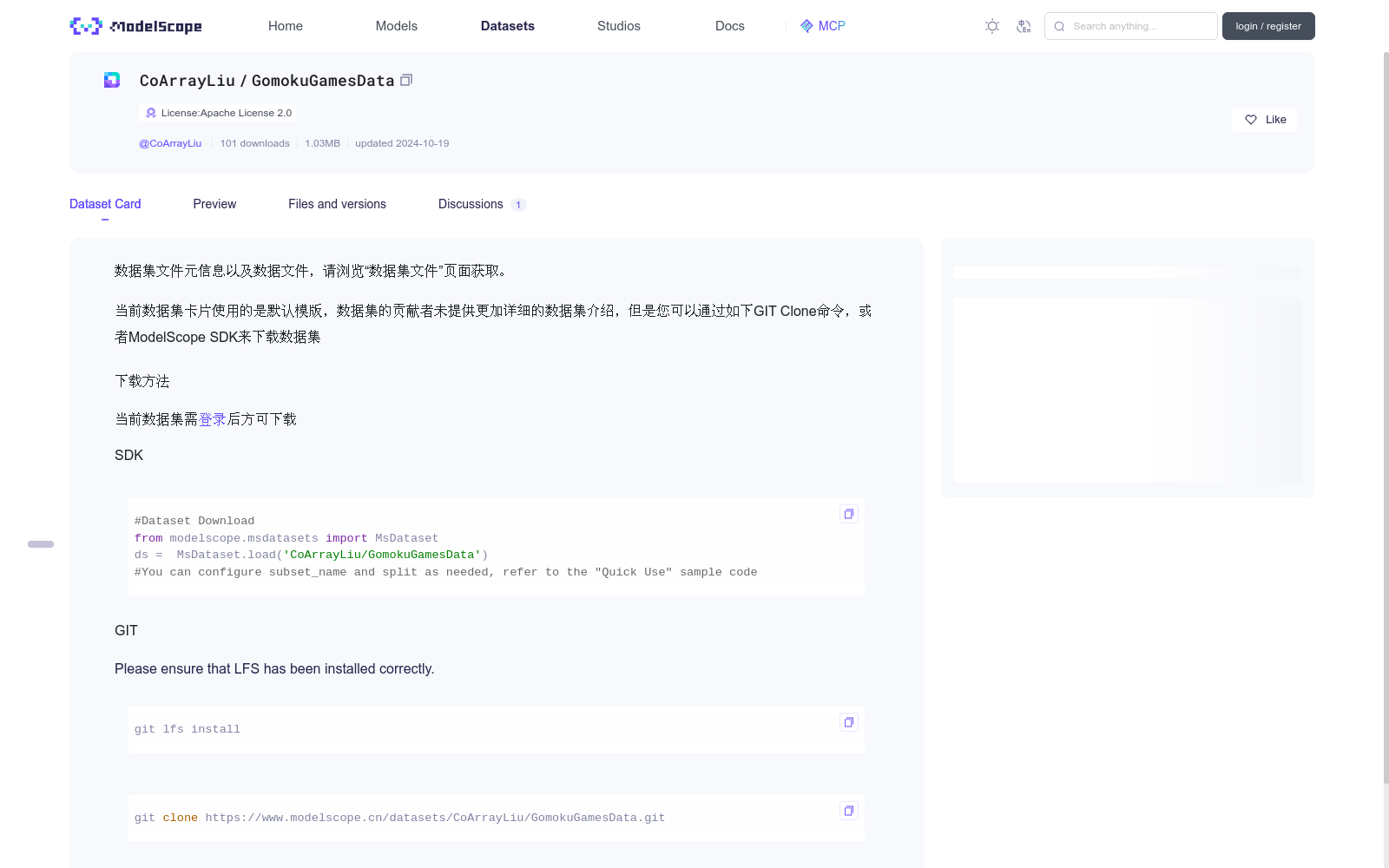
Task: Click the License:Apache License 2.0 tag
Action: pos(218,113)
